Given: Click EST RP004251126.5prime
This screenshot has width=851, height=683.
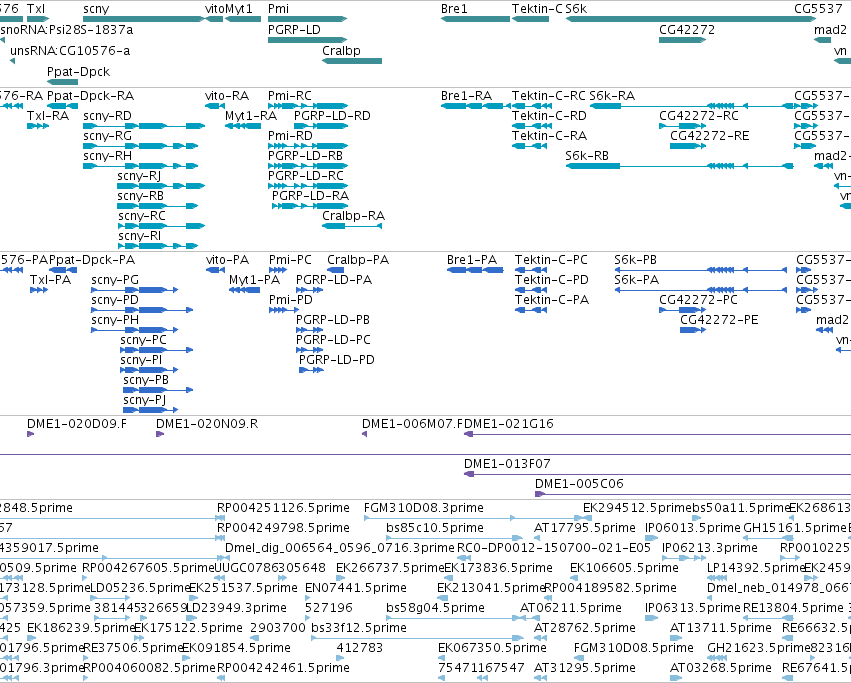Looking at the screenshot, I should tap(221, 518).
